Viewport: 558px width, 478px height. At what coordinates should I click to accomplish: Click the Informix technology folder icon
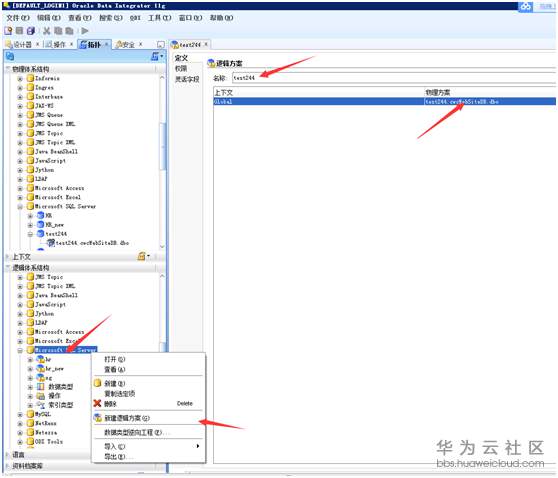tap(31, 78)
